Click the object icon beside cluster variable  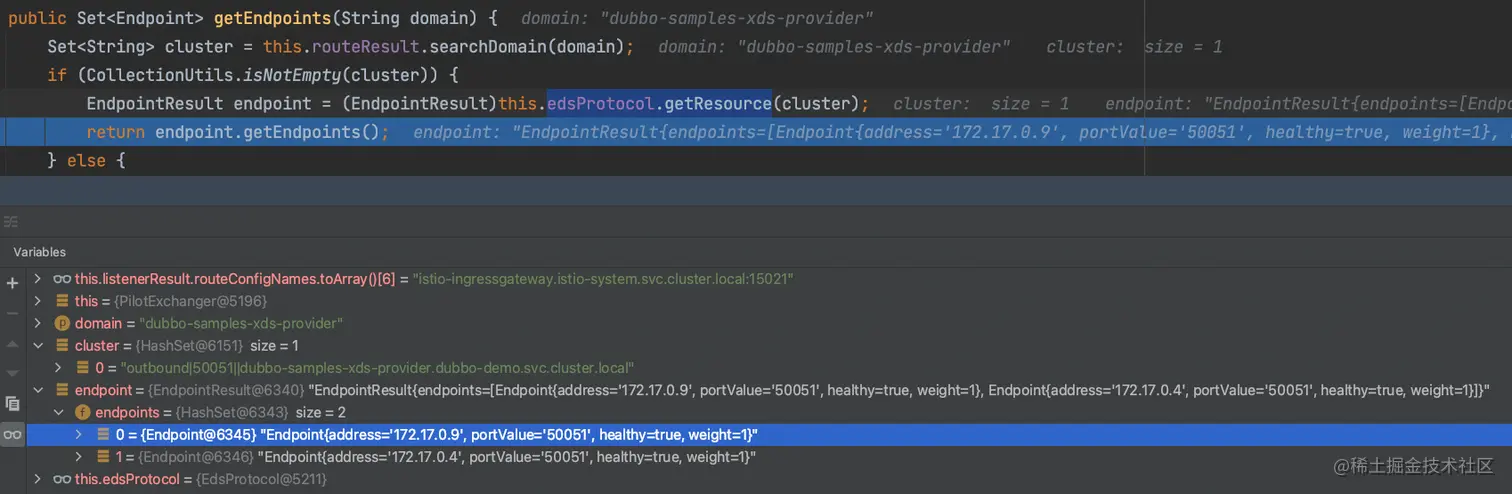click(62, 345)
